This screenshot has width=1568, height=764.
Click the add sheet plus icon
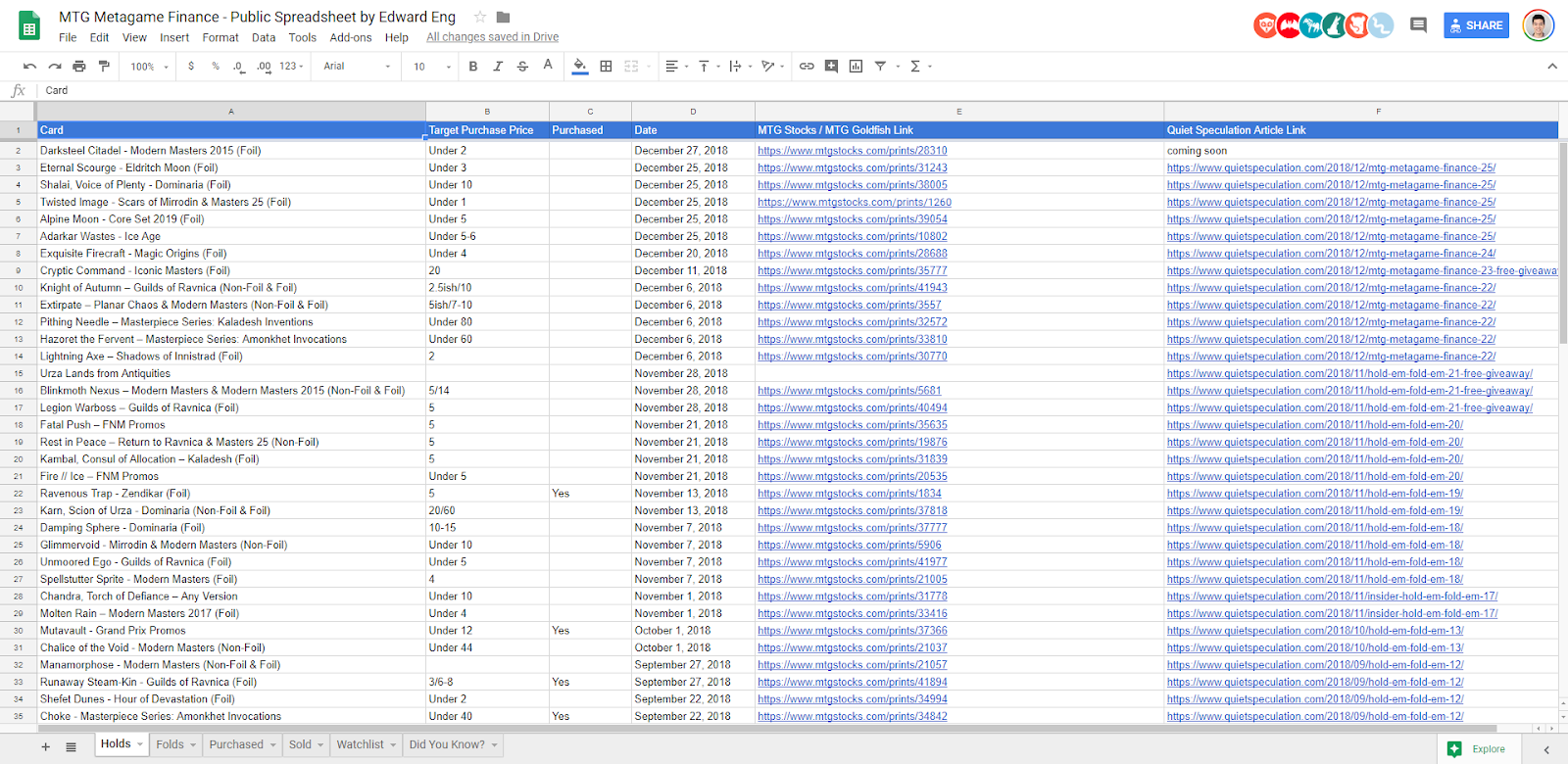pyautogui.click(x=45, y=746)
